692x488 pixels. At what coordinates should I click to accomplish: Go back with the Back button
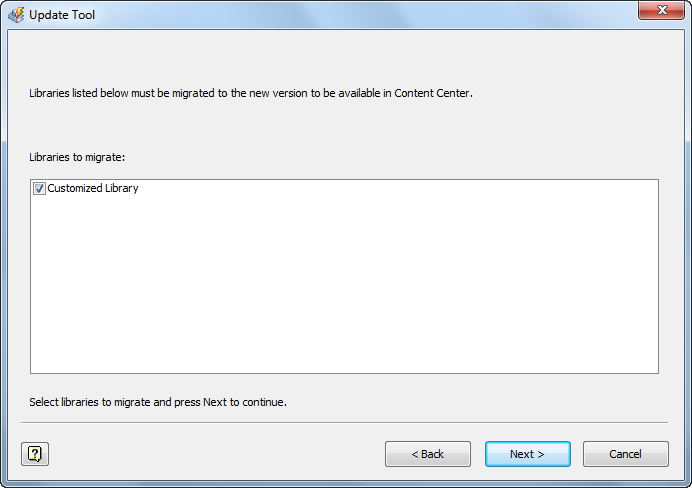coord(427,454)
